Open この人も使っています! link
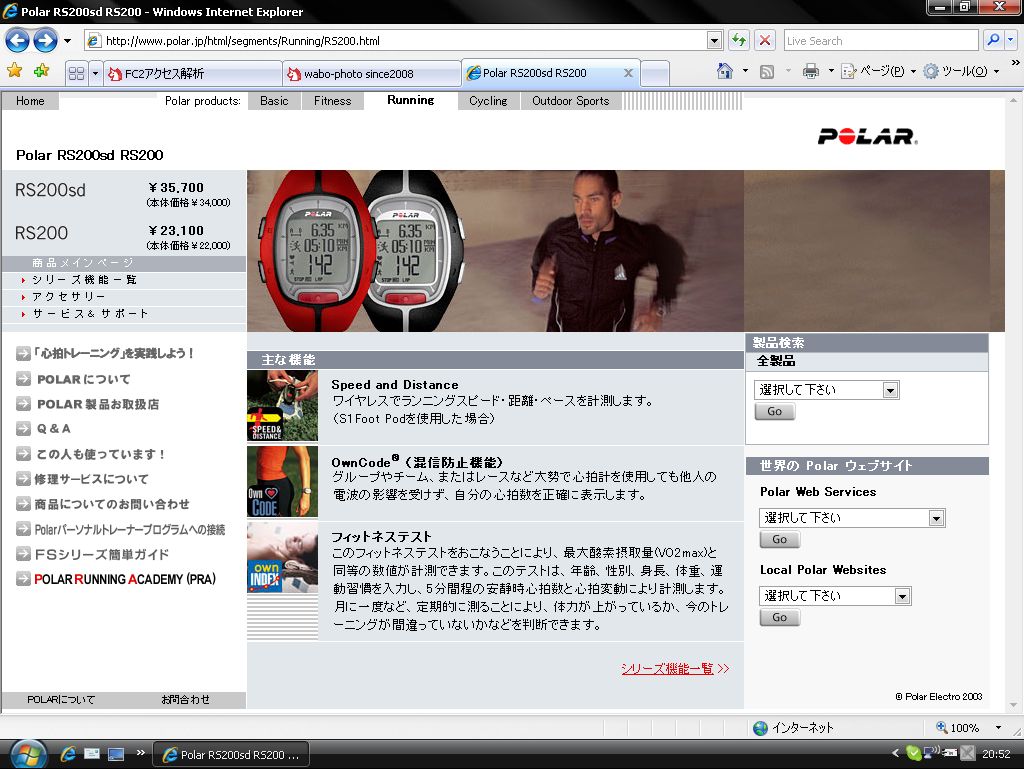Screen dimensions: 1024x769 coord(90,454)
